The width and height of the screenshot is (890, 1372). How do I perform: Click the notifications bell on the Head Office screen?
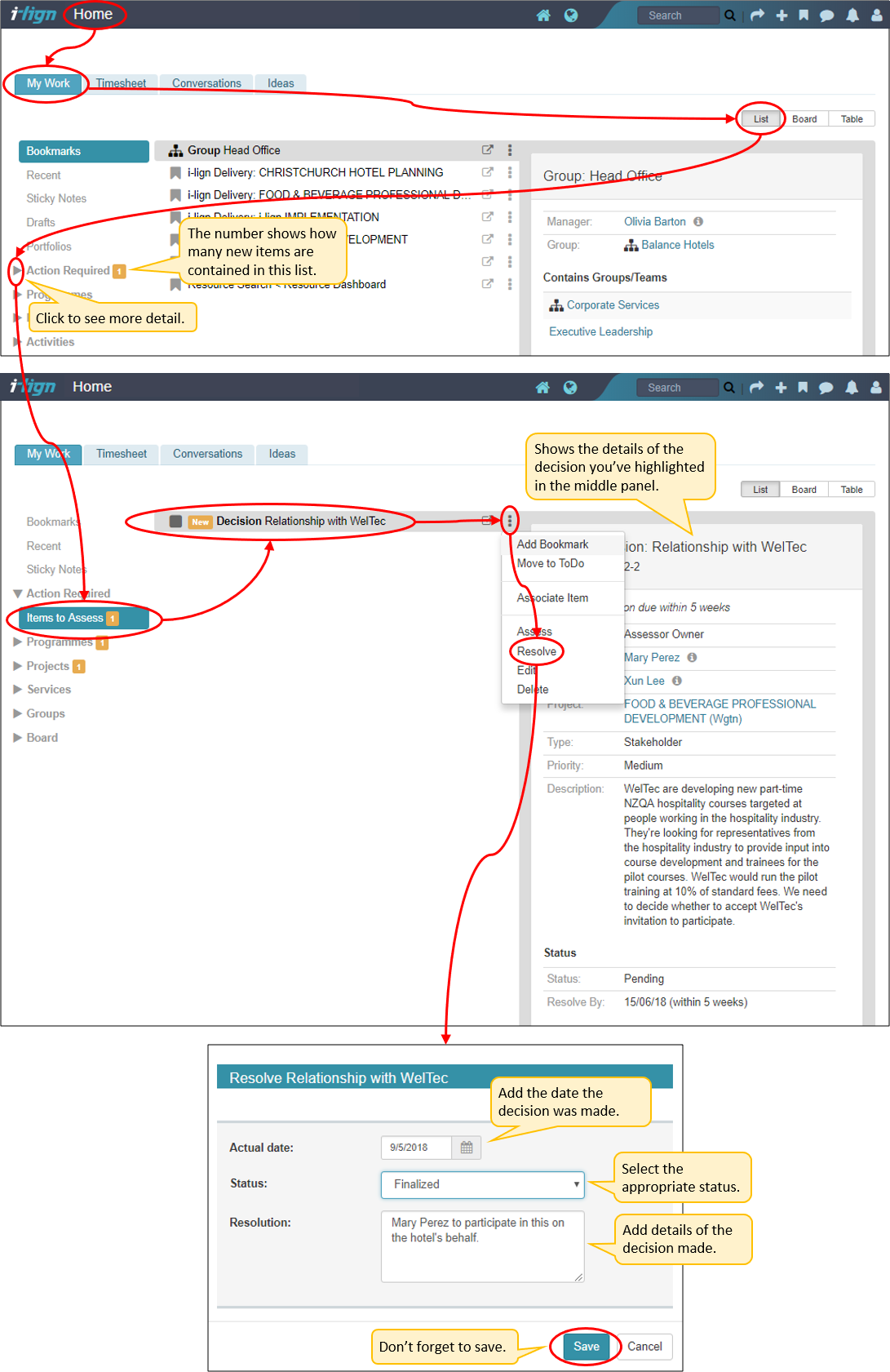click(x=852, y=16)
